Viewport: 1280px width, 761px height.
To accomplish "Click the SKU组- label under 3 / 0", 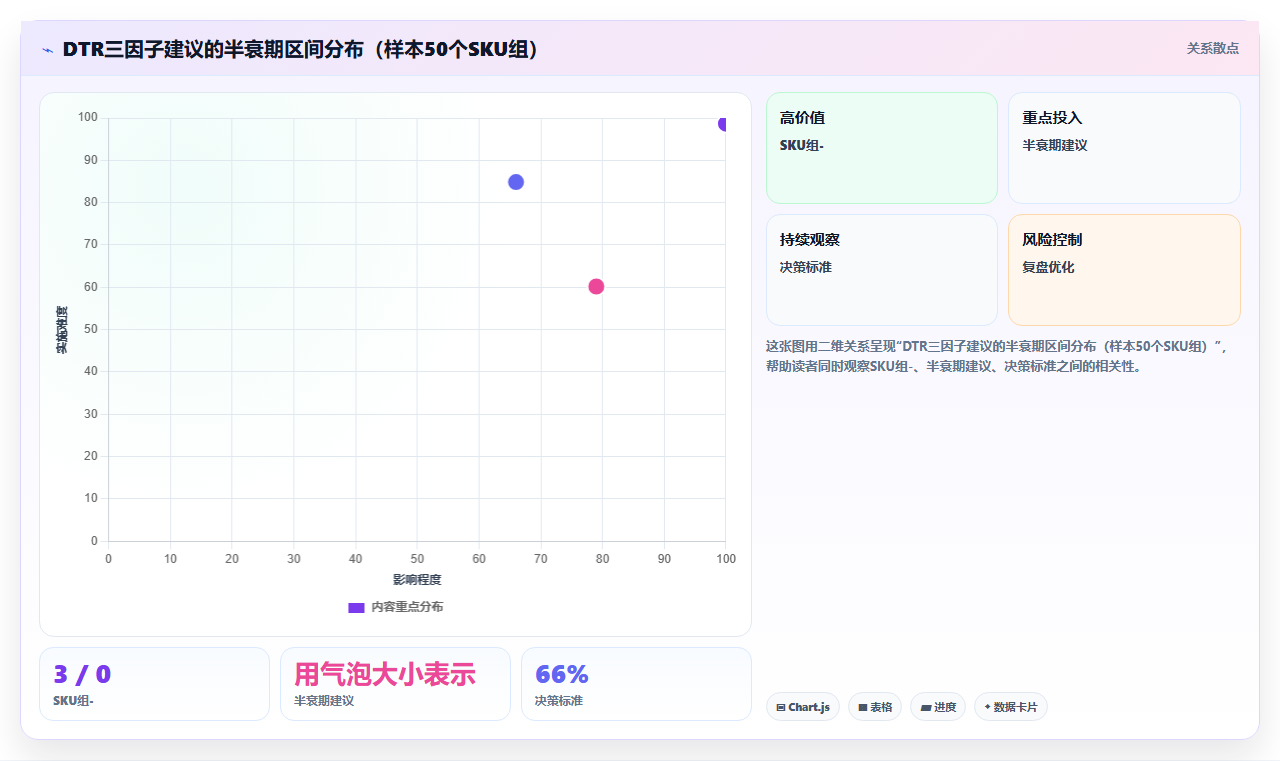I will [73, 701].
